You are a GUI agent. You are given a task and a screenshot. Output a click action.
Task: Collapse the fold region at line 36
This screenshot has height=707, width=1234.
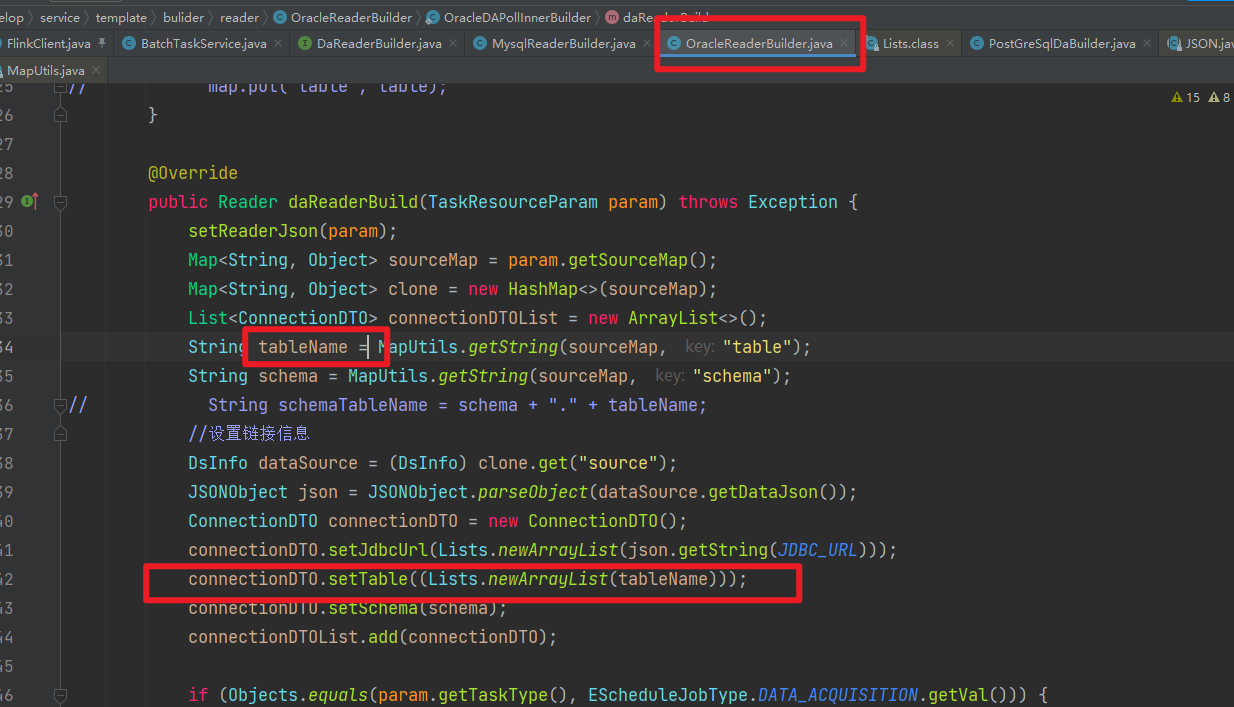[60, 404]
